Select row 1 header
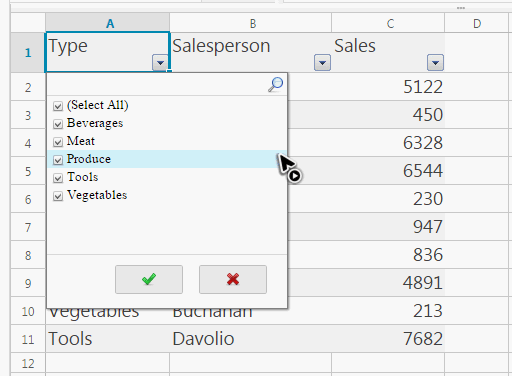Image resolution: width=512 pixels, height=376 pixels. click(x=28, y=52)
